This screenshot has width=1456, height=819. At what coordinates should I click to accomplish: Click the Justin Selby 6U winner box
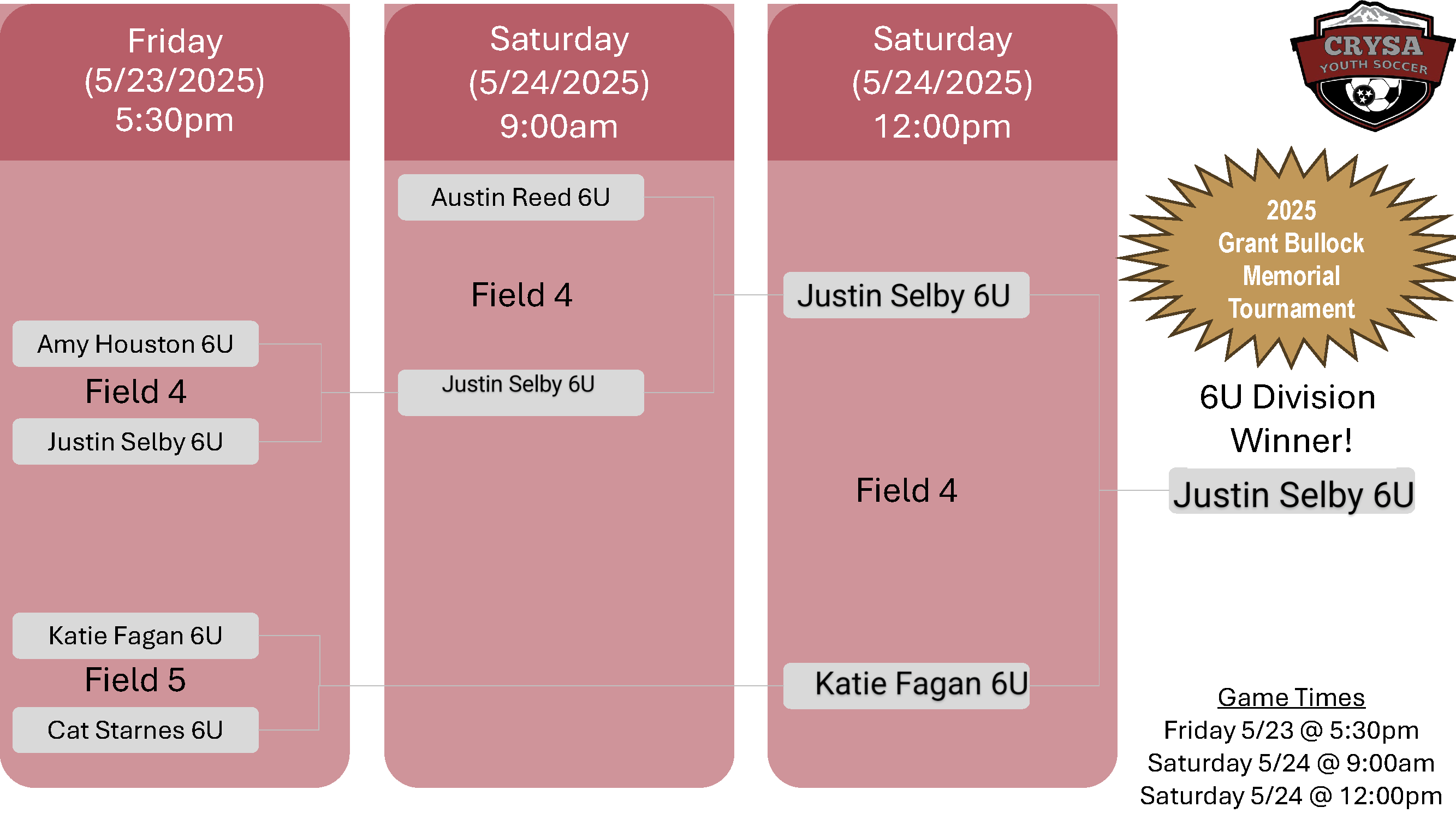pyautogui.click(x=1292, y=491)
